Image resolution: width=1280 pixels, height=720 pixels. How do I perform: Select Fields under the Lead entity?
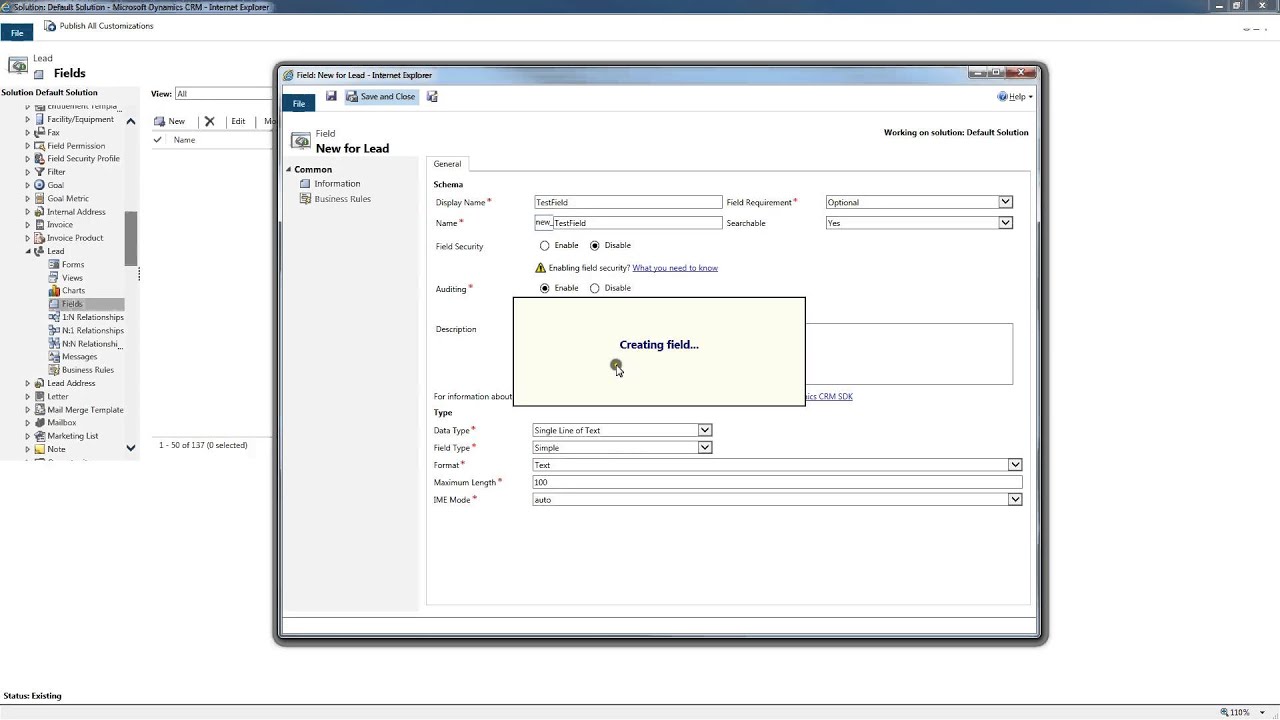click(x=72, y=304)
